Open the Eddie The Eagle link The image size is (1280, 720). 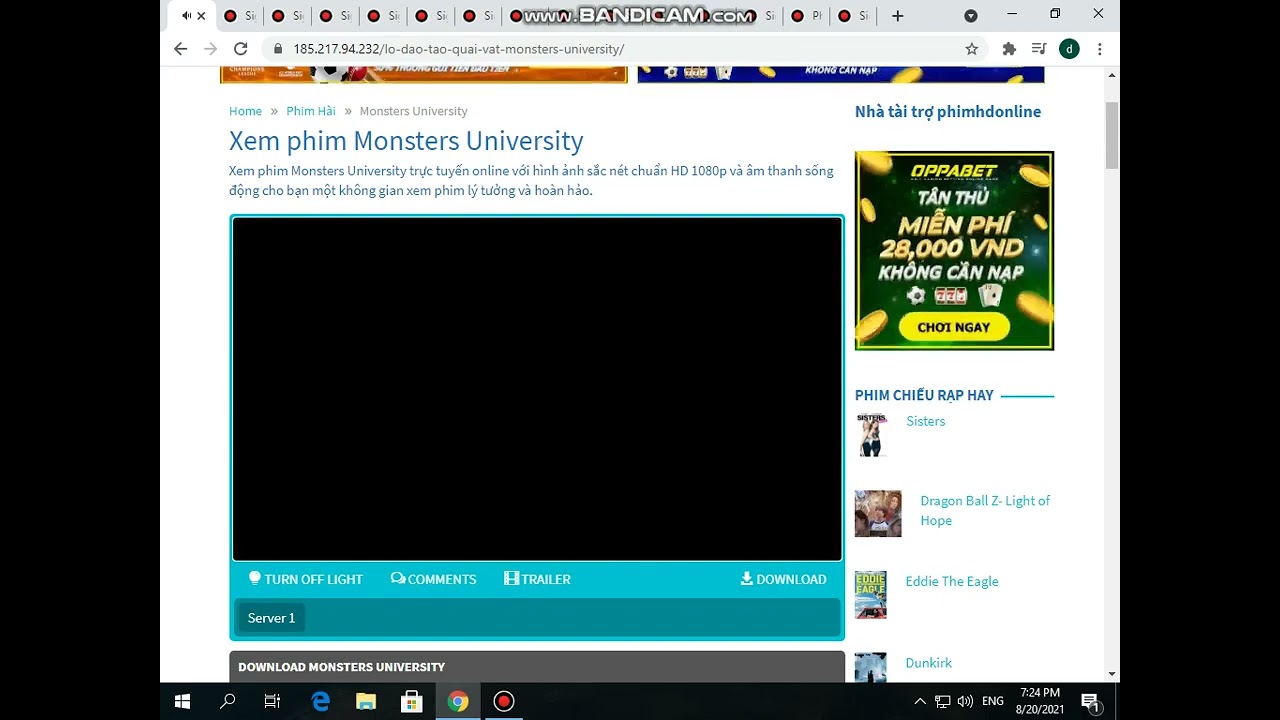point(951,581)
